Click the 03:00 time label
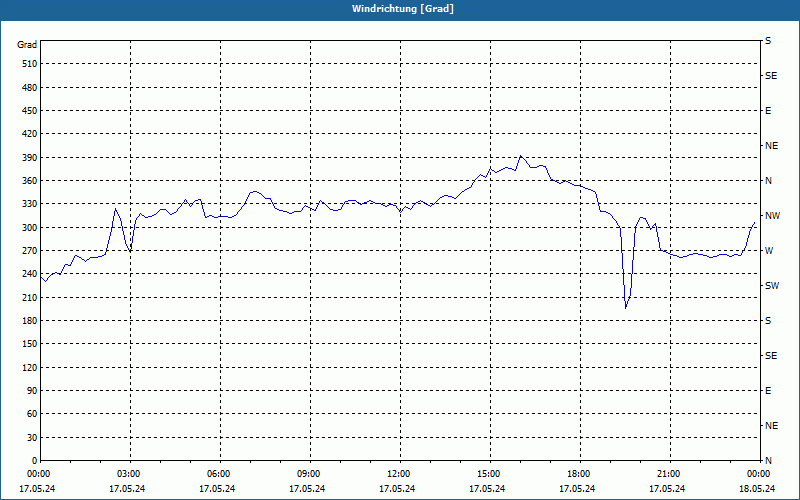The height and width of the screenshot is (500, 800). 130,474
